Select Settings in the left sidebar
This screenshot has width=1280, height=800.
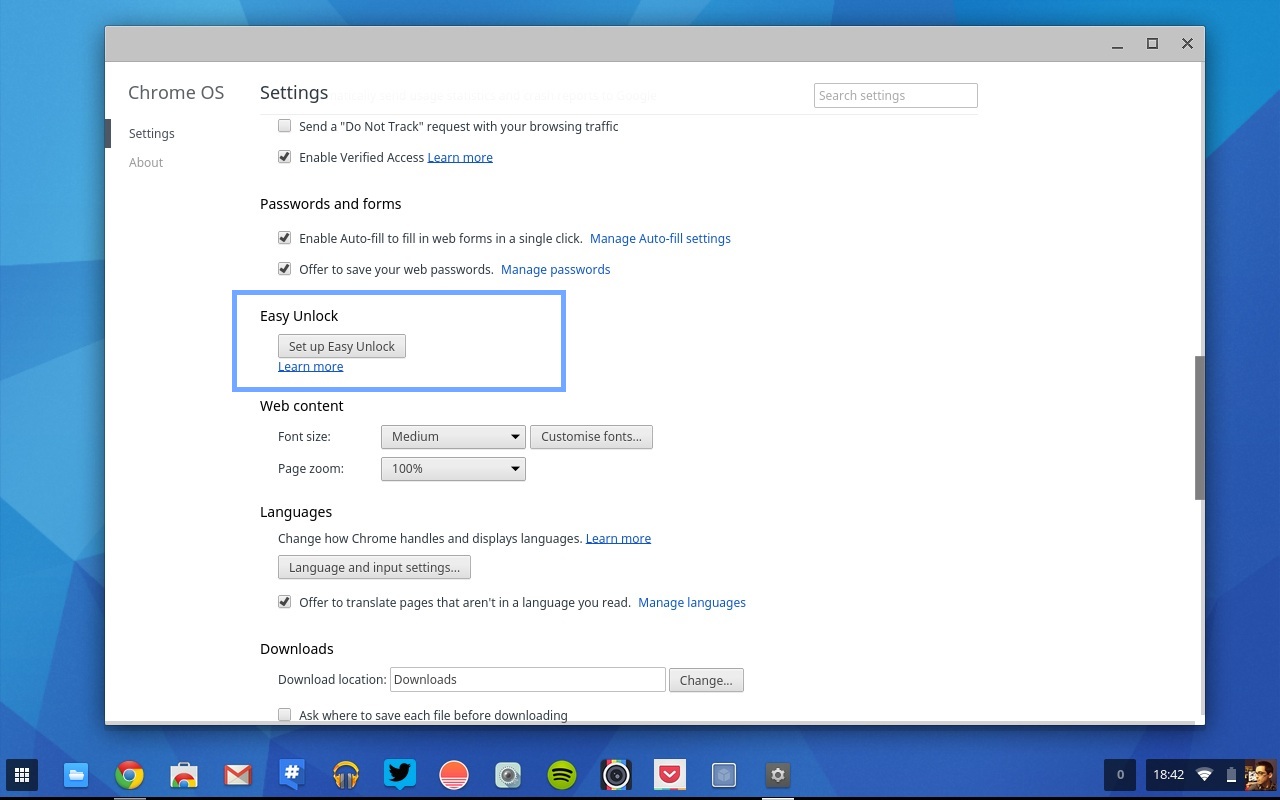point(152,134)
